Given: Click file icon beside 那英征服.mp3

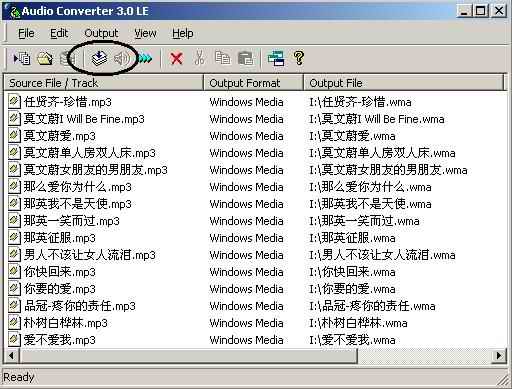Looking at the screenshot, I should (14, 238).
